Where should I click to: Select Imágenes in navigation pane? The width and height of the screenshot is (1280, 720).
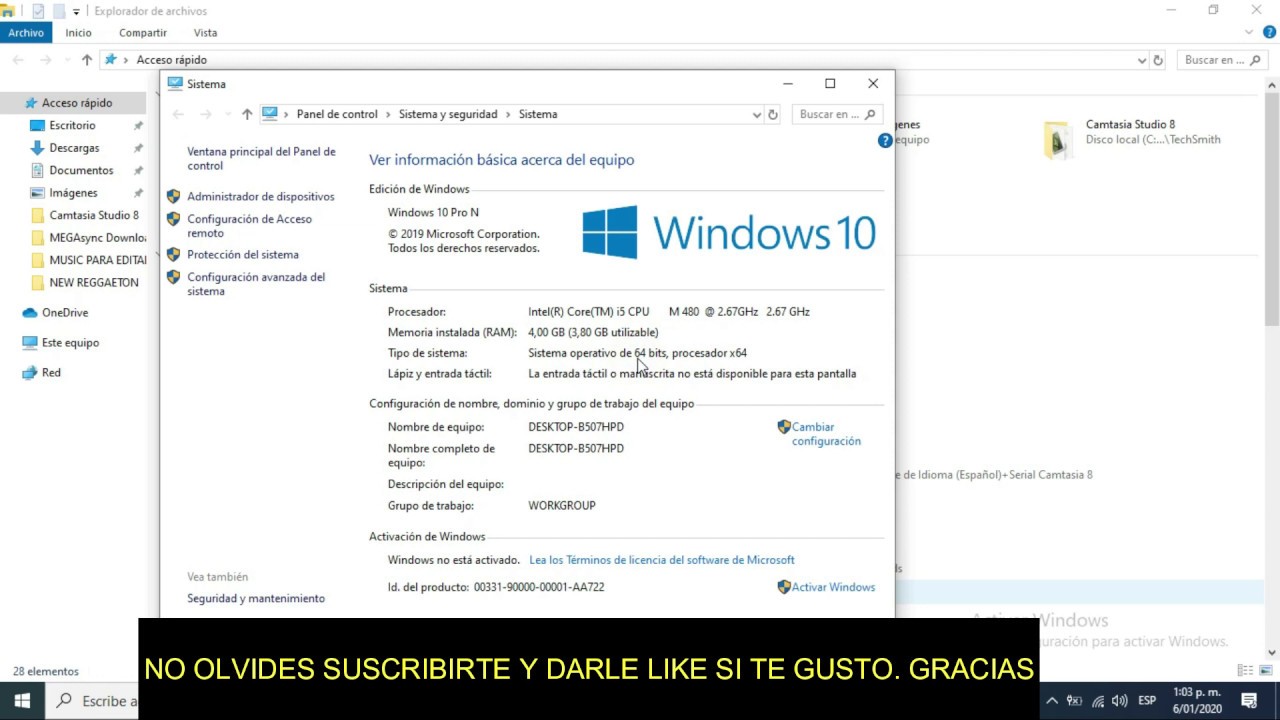point(73,193)
